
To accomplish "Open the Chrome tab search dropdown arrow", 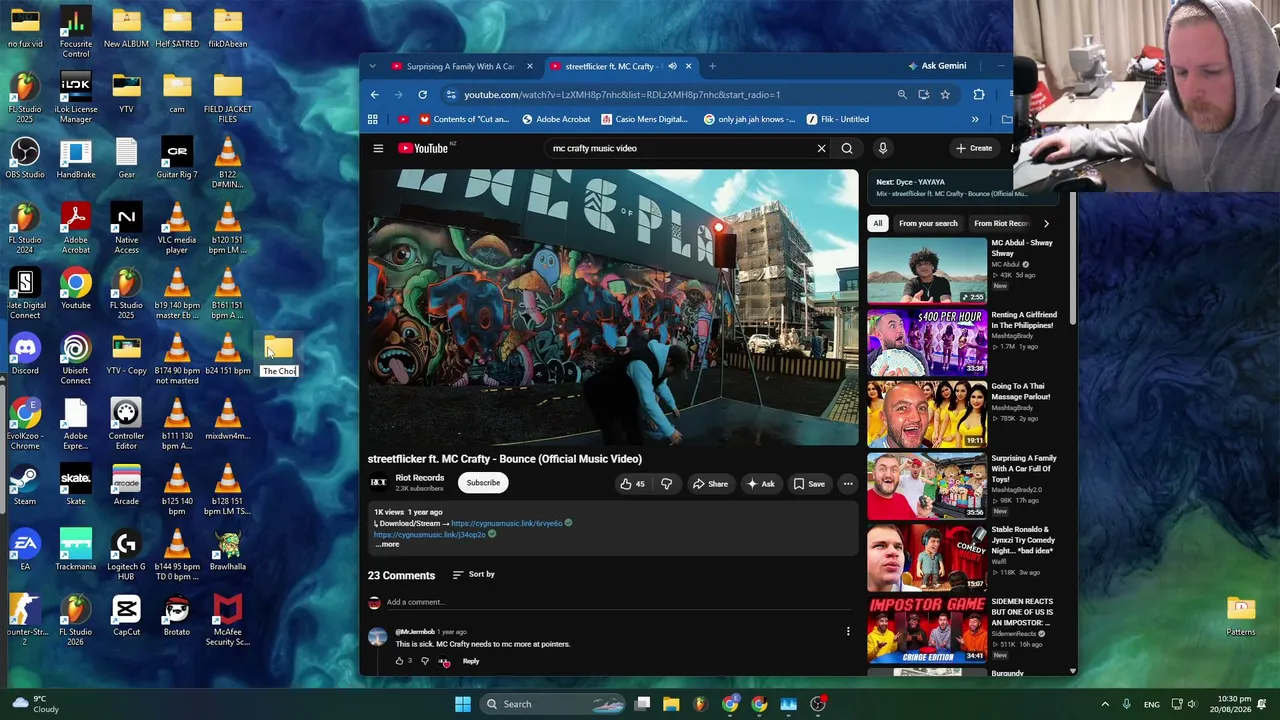I will [x=372, y=66].
